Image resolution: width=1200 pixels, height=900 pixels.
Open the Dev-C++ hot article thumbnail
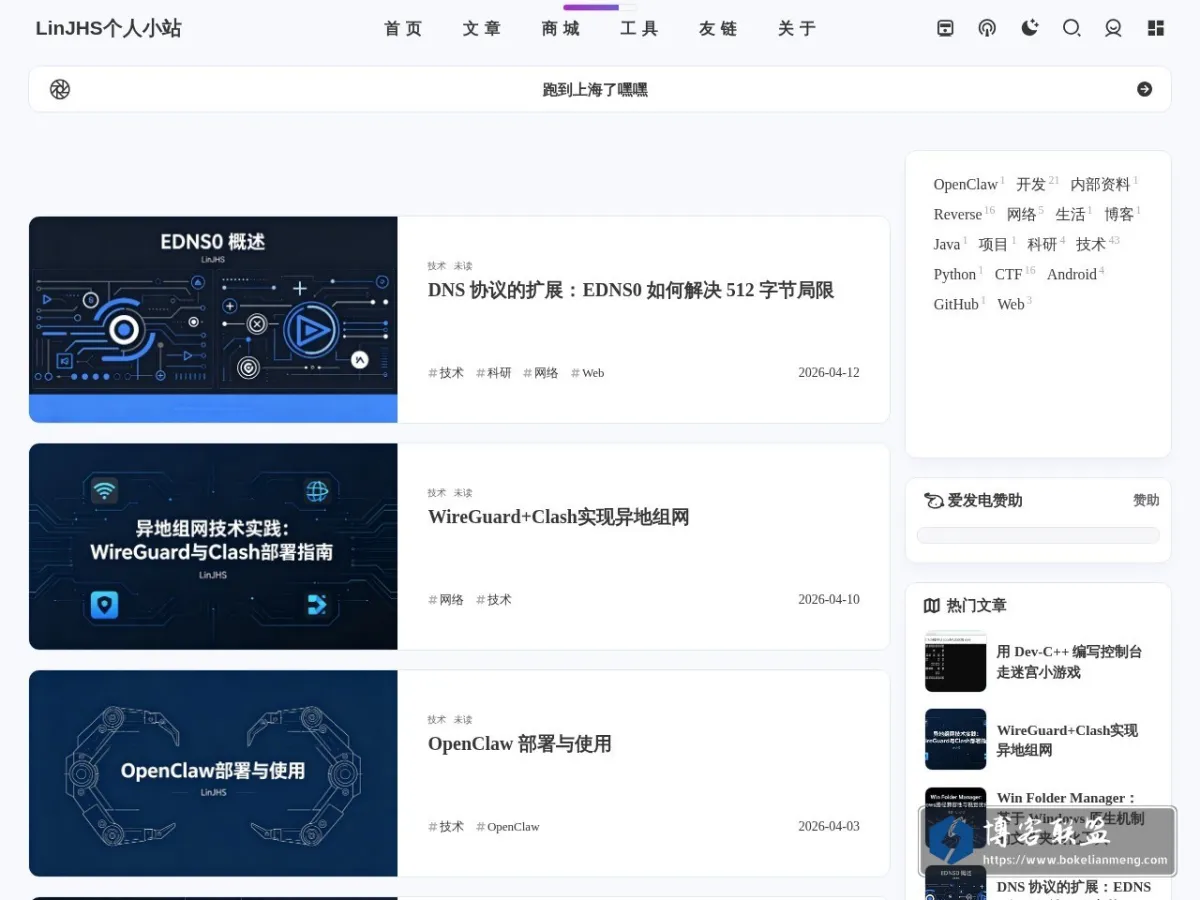tap(955, 661)
